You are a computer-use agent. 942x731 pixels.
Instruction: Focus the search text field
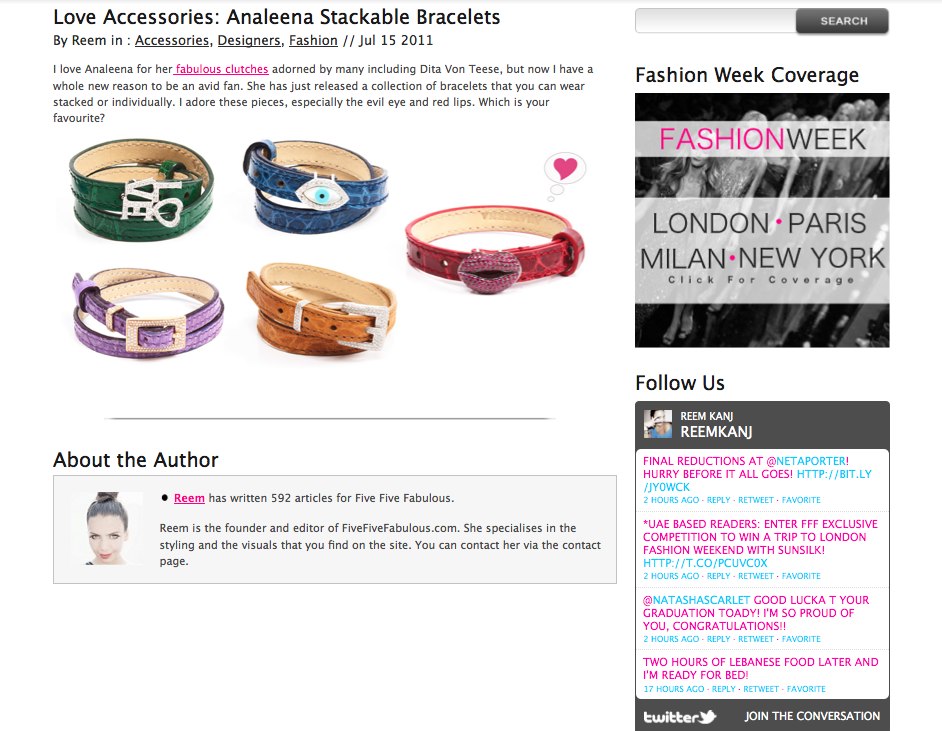[x=716, y=21]
